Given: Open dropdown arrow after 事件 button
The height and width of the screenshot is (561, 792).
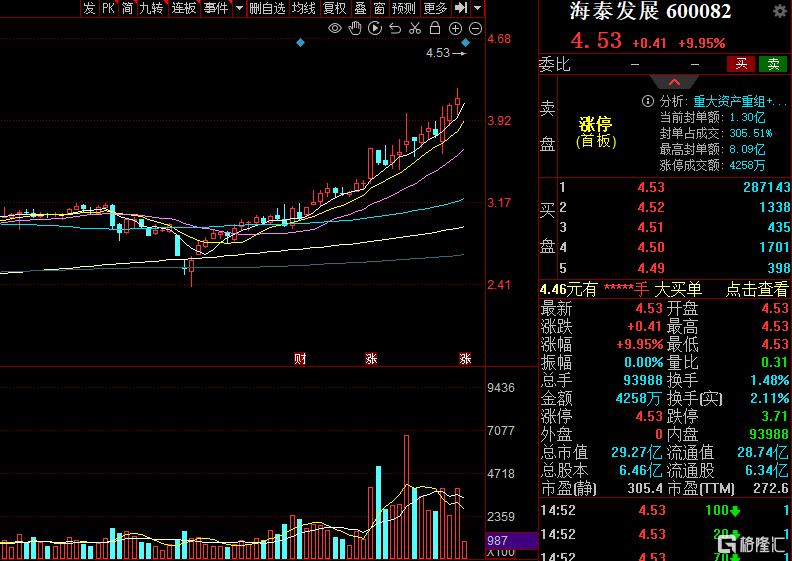Looking at the screenshot, I should [239, 8].
